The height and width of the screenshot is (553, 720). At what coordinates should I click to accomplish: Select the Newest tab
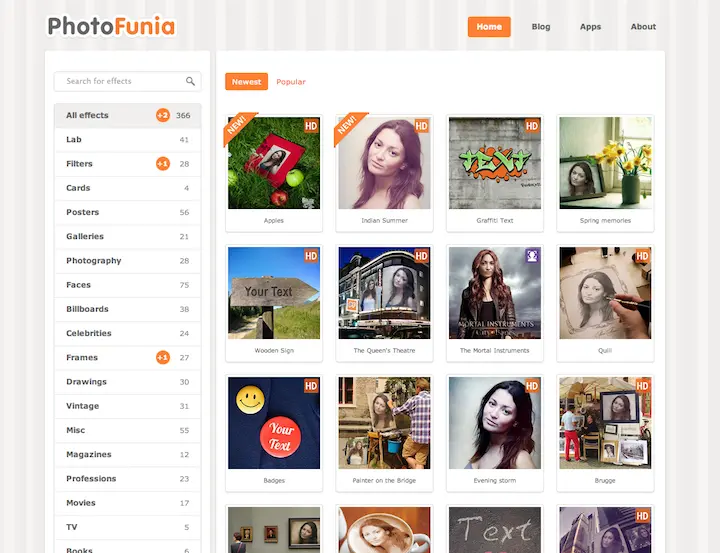coord(246,82)
